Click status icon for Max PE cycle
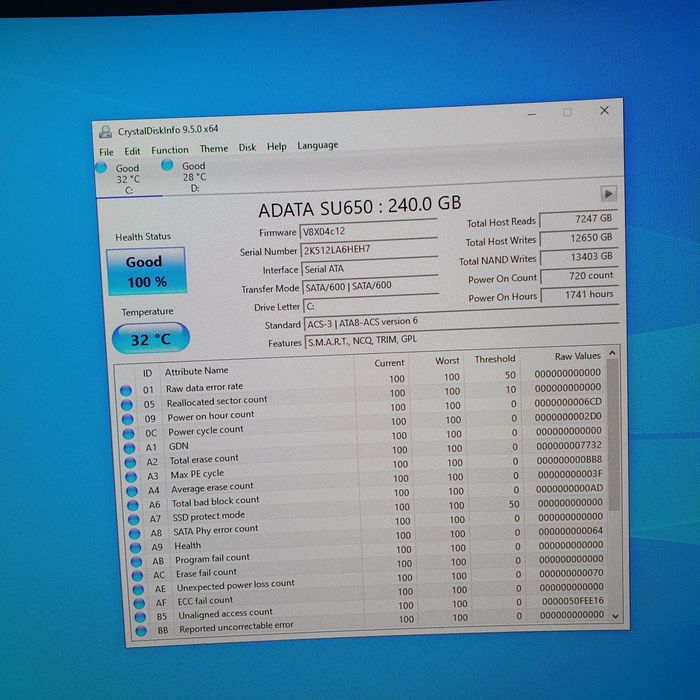Image resolution: width=700 pixels, height=700 pixels. pos(131,477)
